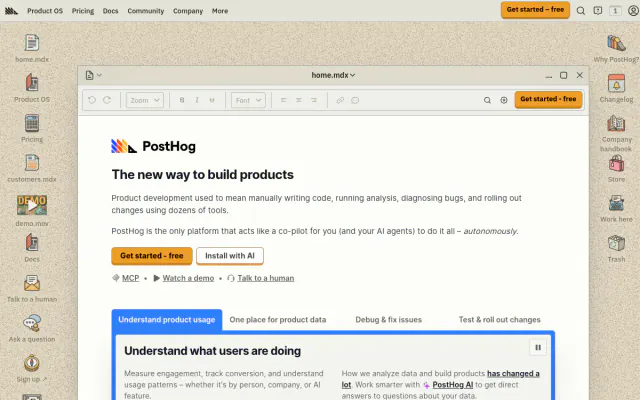
Task: Click the search icon in editor toolbar
Action: point(487,100)
